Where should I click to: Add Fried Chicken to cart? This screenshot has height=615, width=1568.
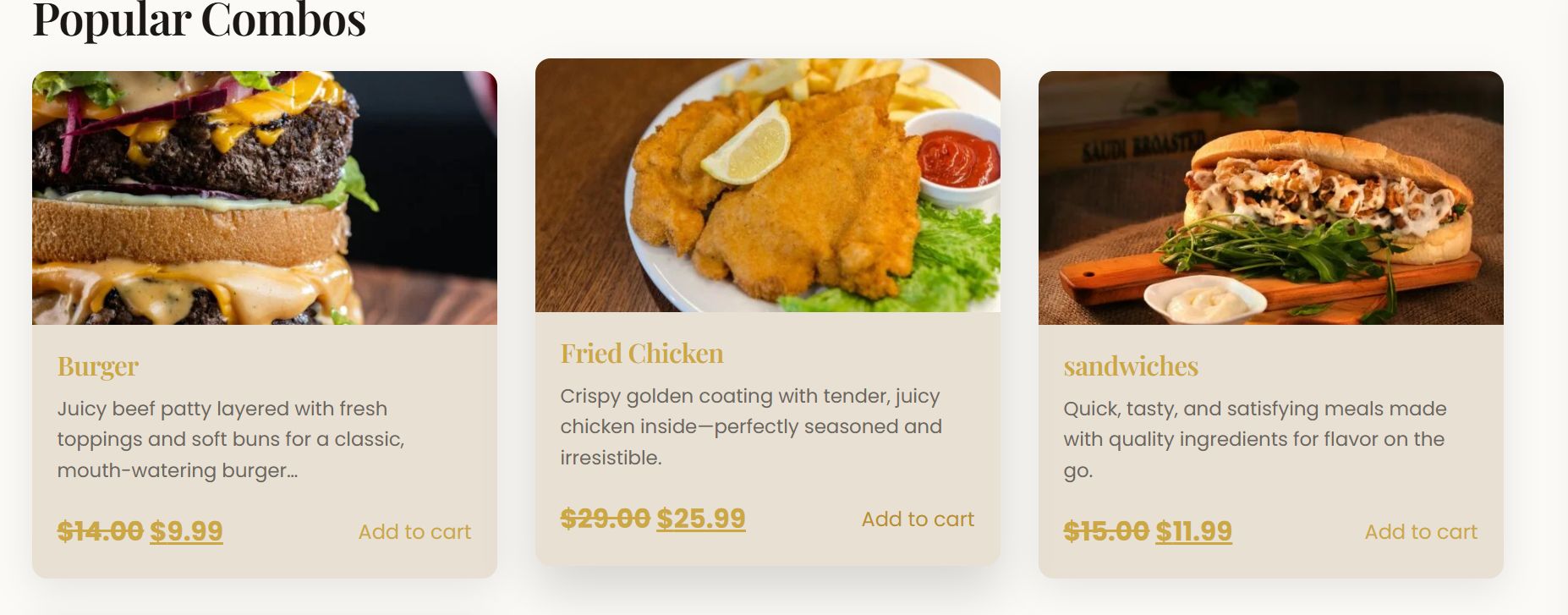[x=918, y=519]
